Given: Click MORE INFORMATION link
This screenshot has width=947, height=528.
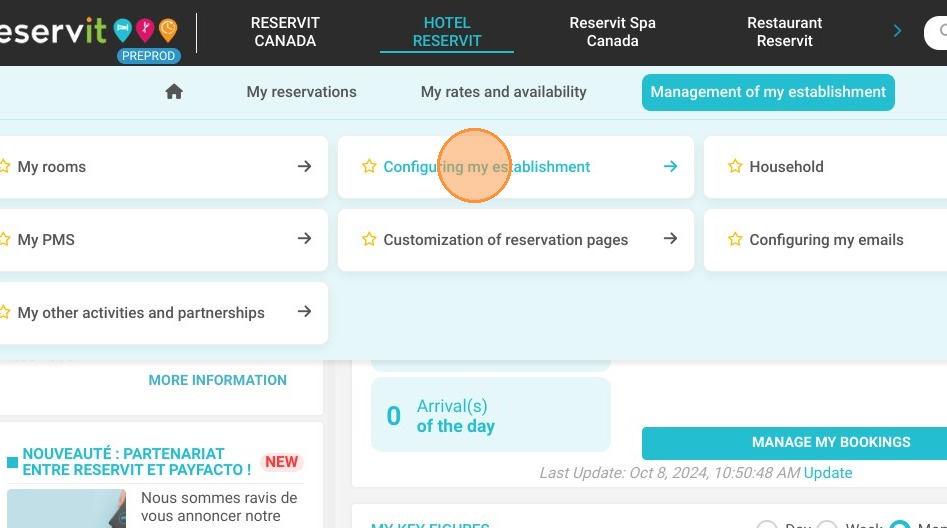Looking at the screenshot, I should pyautogui.click(x=217, y=380).
